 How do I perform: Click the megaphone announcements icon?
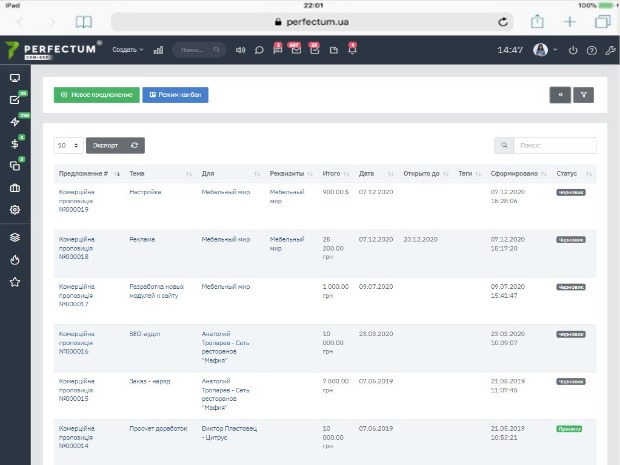click(x=240, y=50)
